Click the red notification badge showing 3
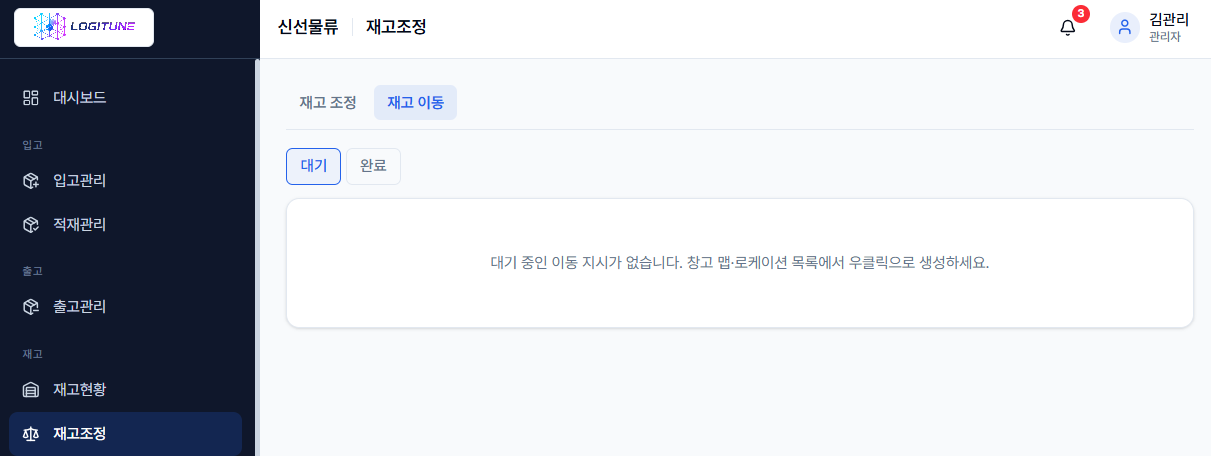 point(1080,14)
